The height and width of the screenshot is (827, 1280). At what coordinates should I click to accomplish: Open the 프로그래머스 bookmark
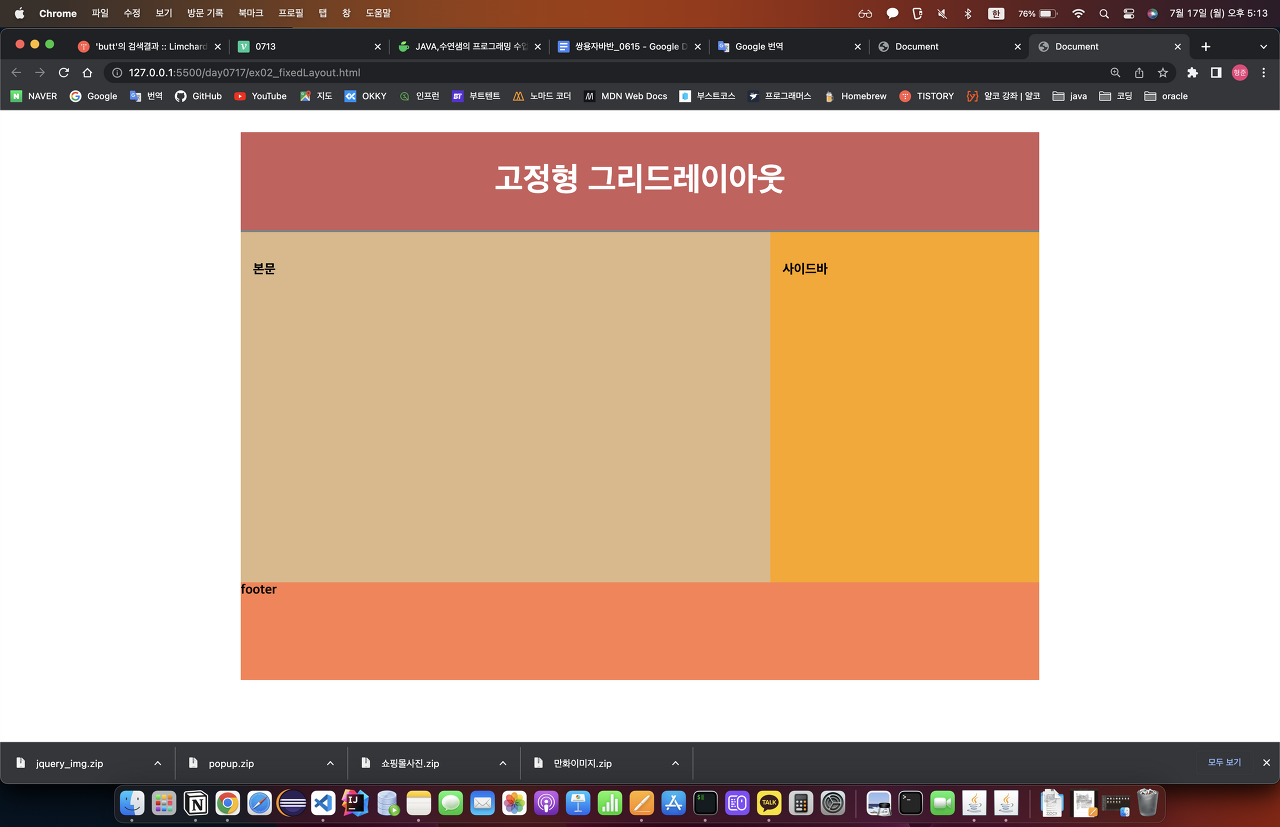pos(780,96)
